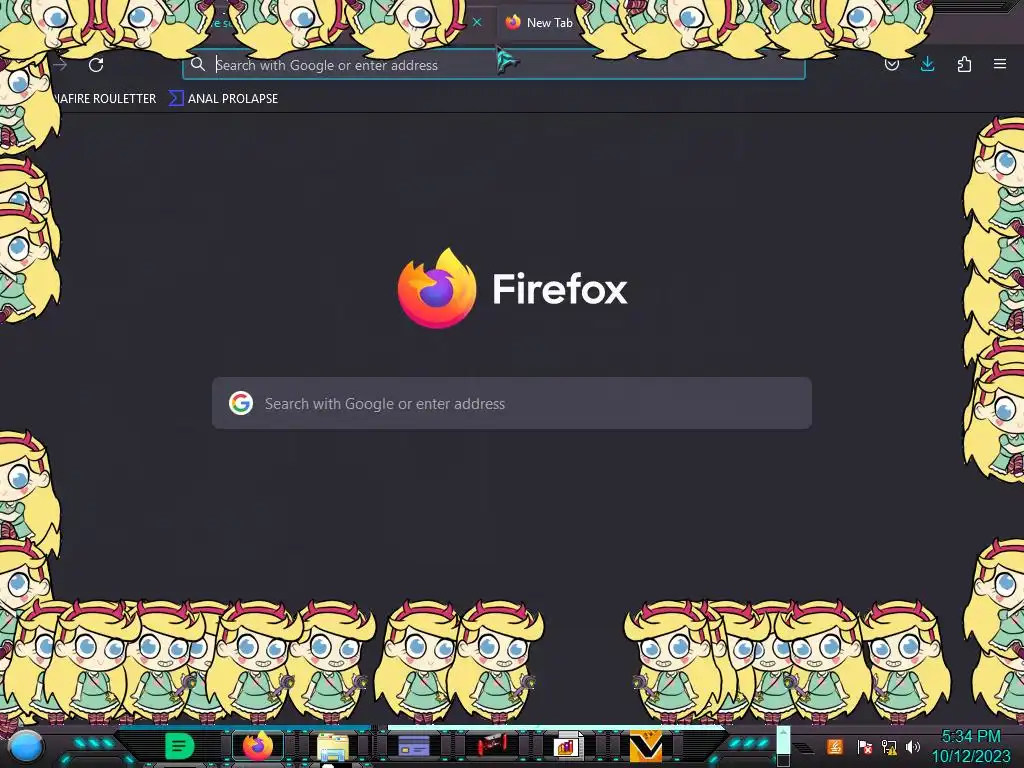The width and height of the screenshot is (1024, 768).
Task: Open the green app in taskbar
Action: 180,746
